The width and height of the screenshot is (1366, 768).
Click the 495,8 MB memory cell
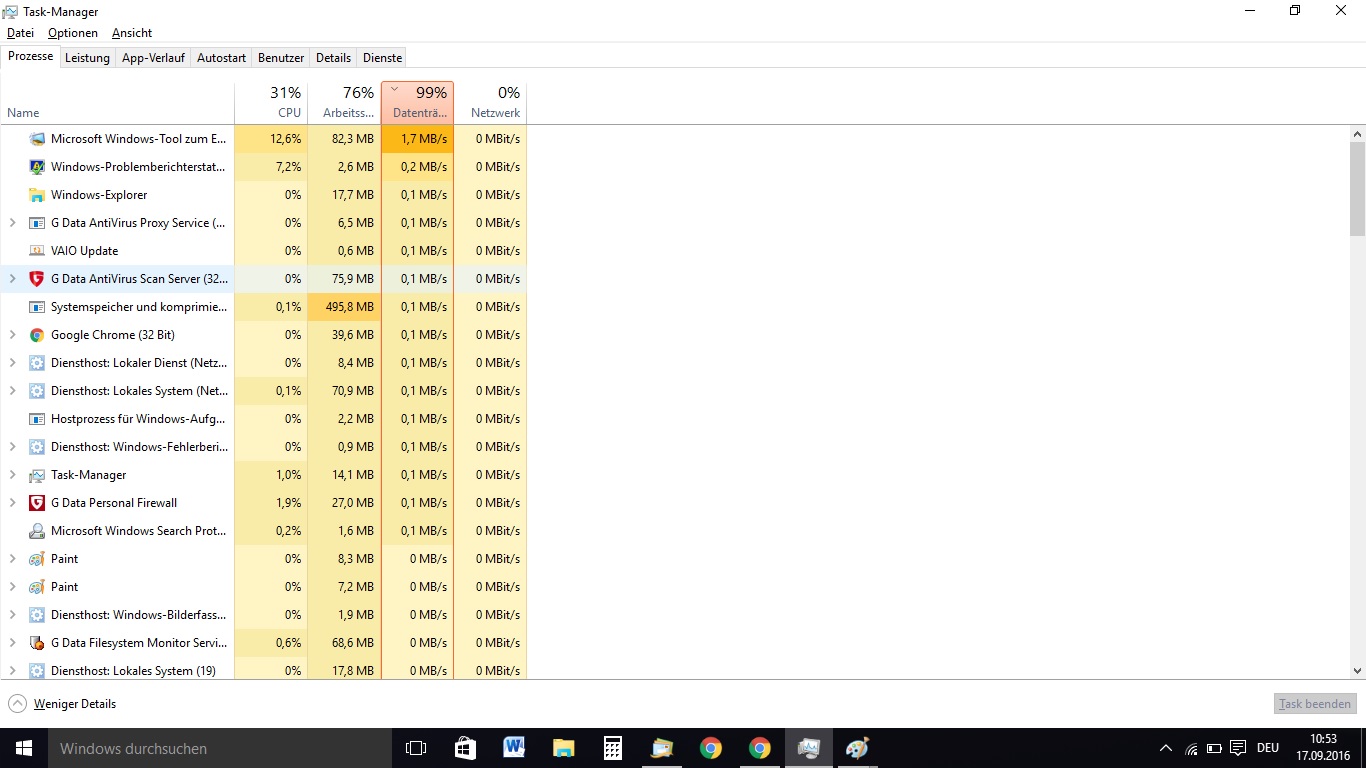tap(344, 307)
